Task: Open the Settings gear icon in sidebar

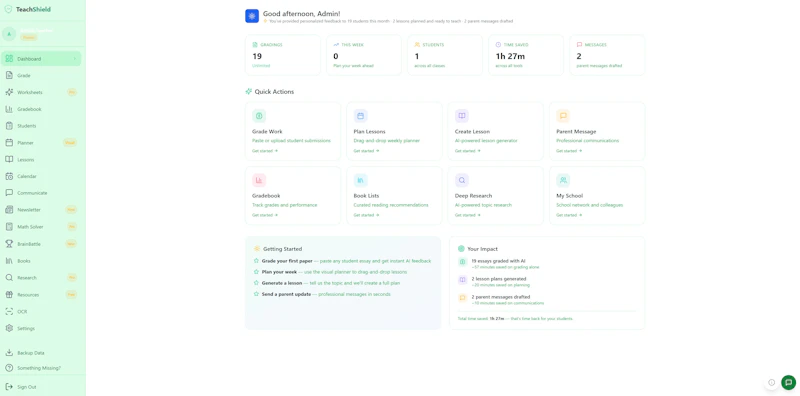Action: (x=9, y=328)
